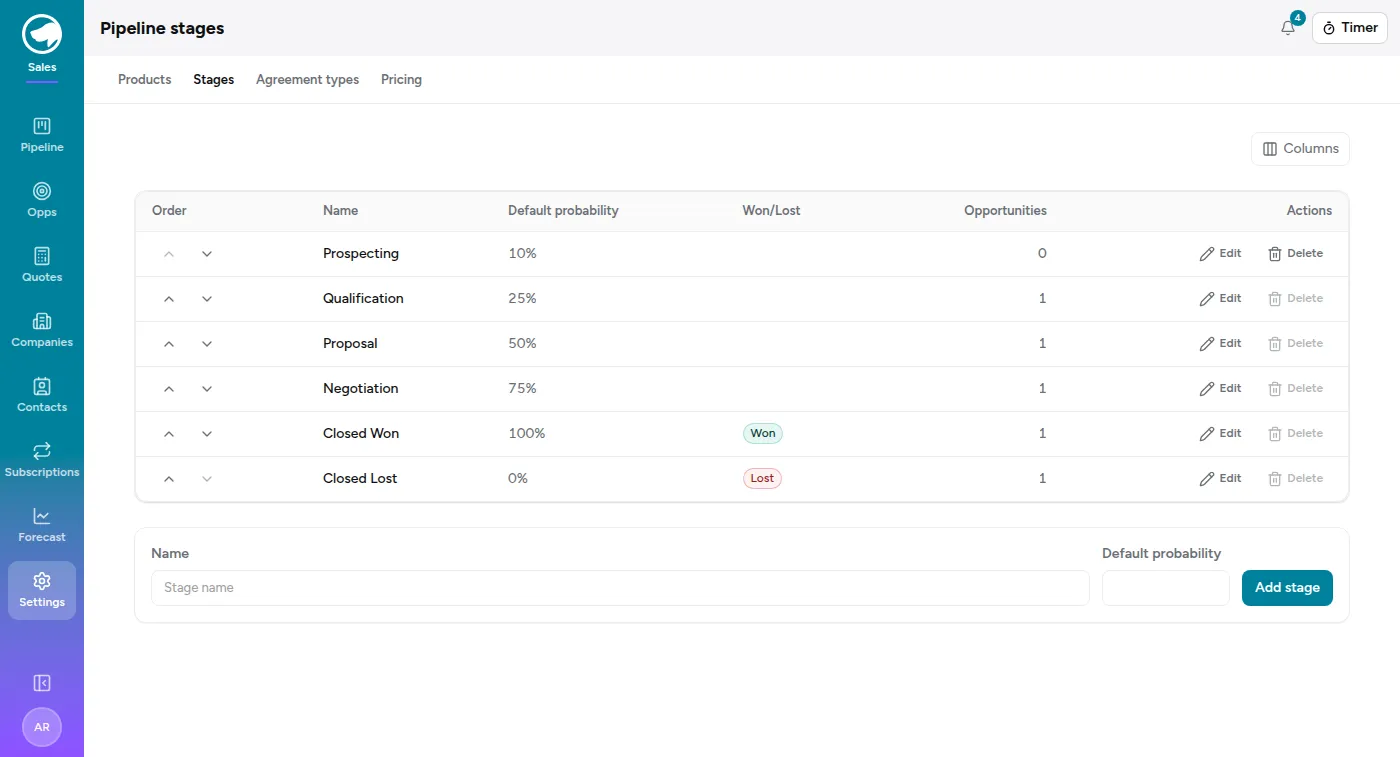Start the Timer

1350,28
